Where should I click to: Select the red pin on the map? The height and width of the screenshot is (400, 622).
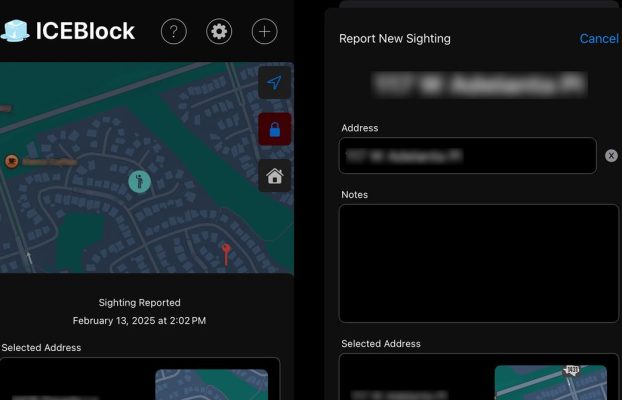pyautogui.click(x=226, y=254)
